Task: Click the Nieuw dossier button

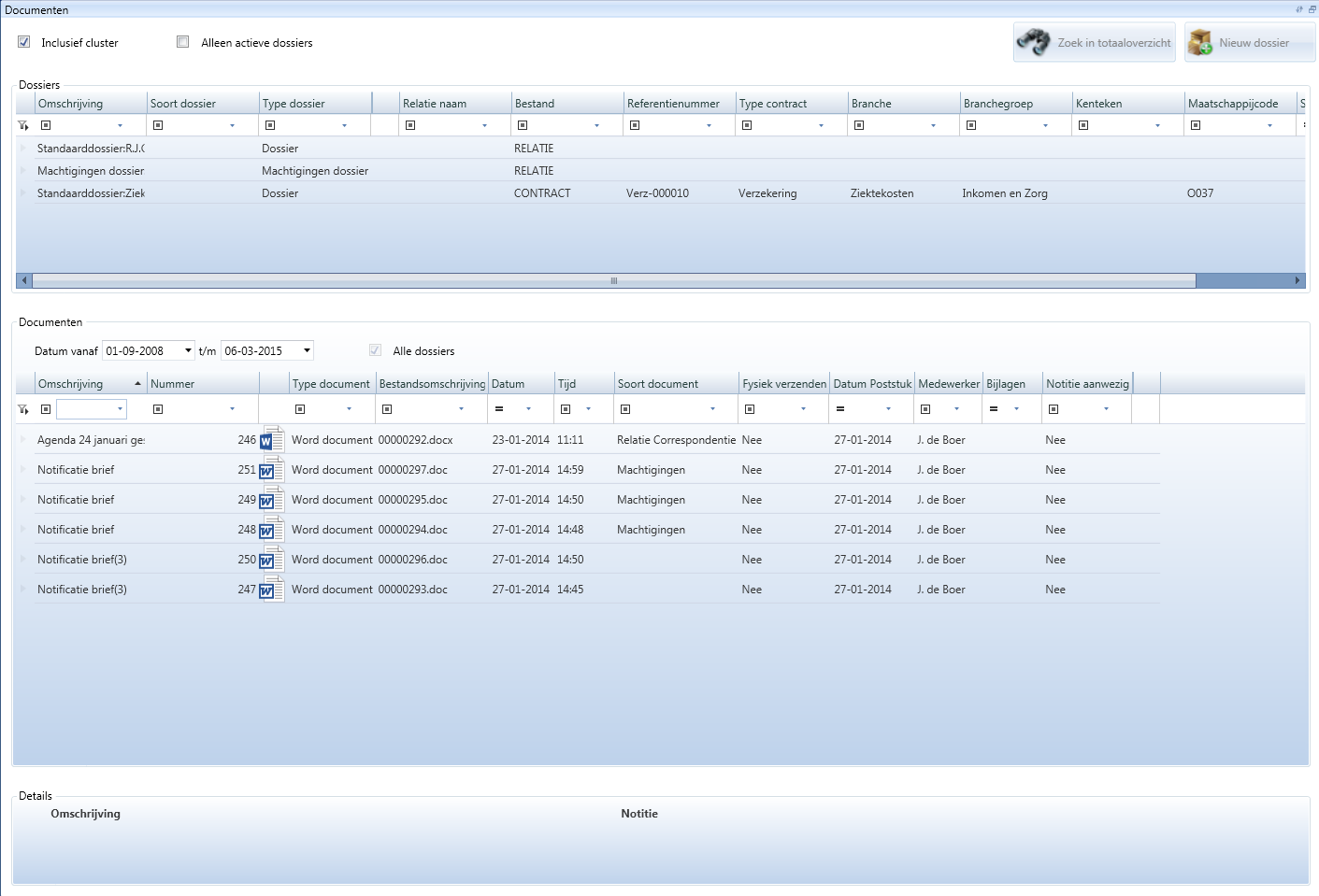Action: [1250, 42]
